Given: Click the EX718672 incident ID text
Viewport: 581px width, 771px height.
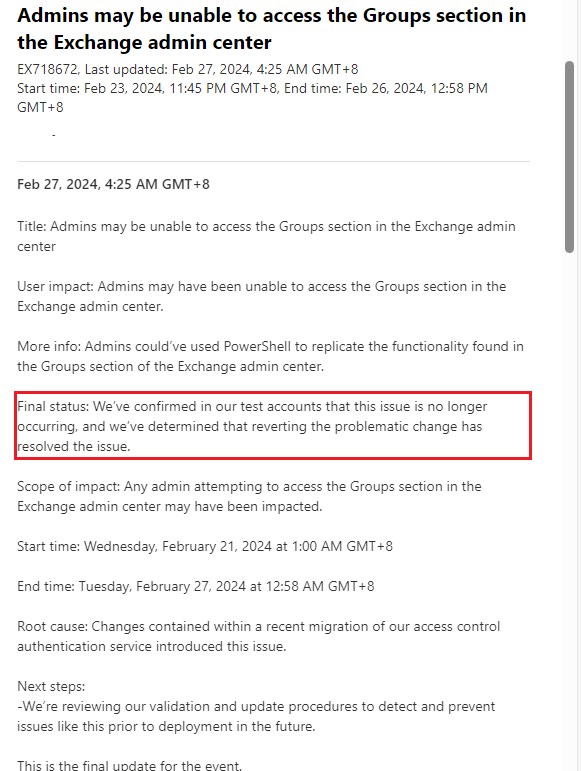Looking at the screenshot, I should click(47, 69).
